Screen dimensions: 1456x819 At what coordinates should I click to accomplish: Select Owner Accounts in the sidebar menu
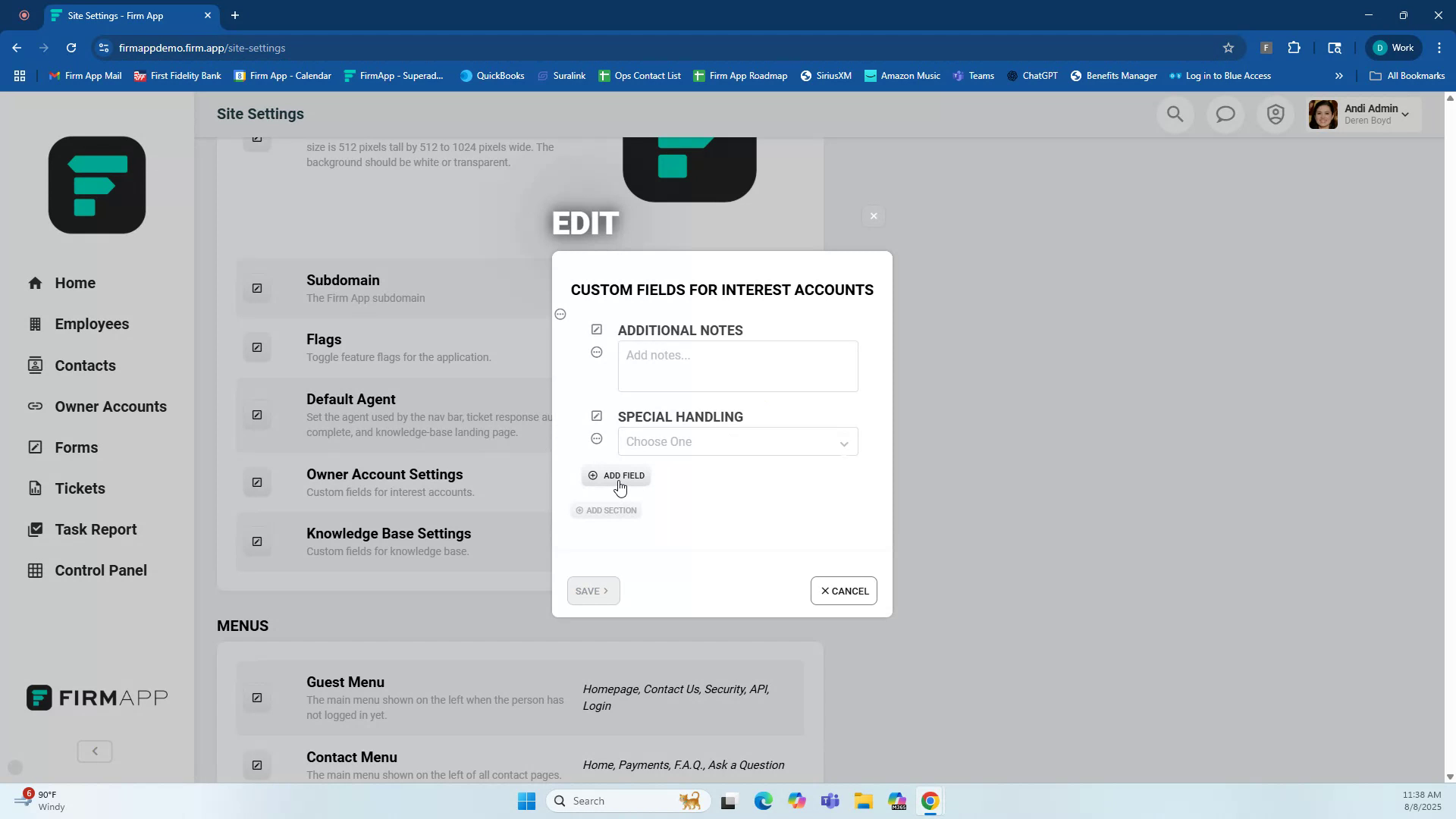110,406
